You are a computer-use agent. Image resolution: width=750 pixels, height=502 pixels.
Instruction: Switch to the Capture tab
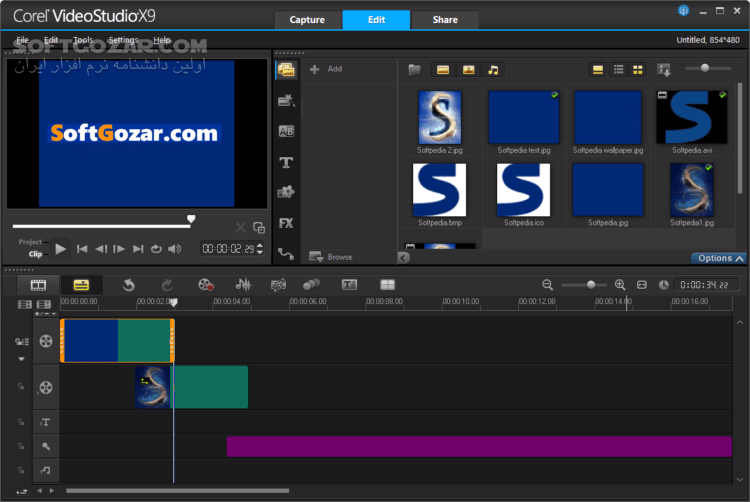[307, 20]
